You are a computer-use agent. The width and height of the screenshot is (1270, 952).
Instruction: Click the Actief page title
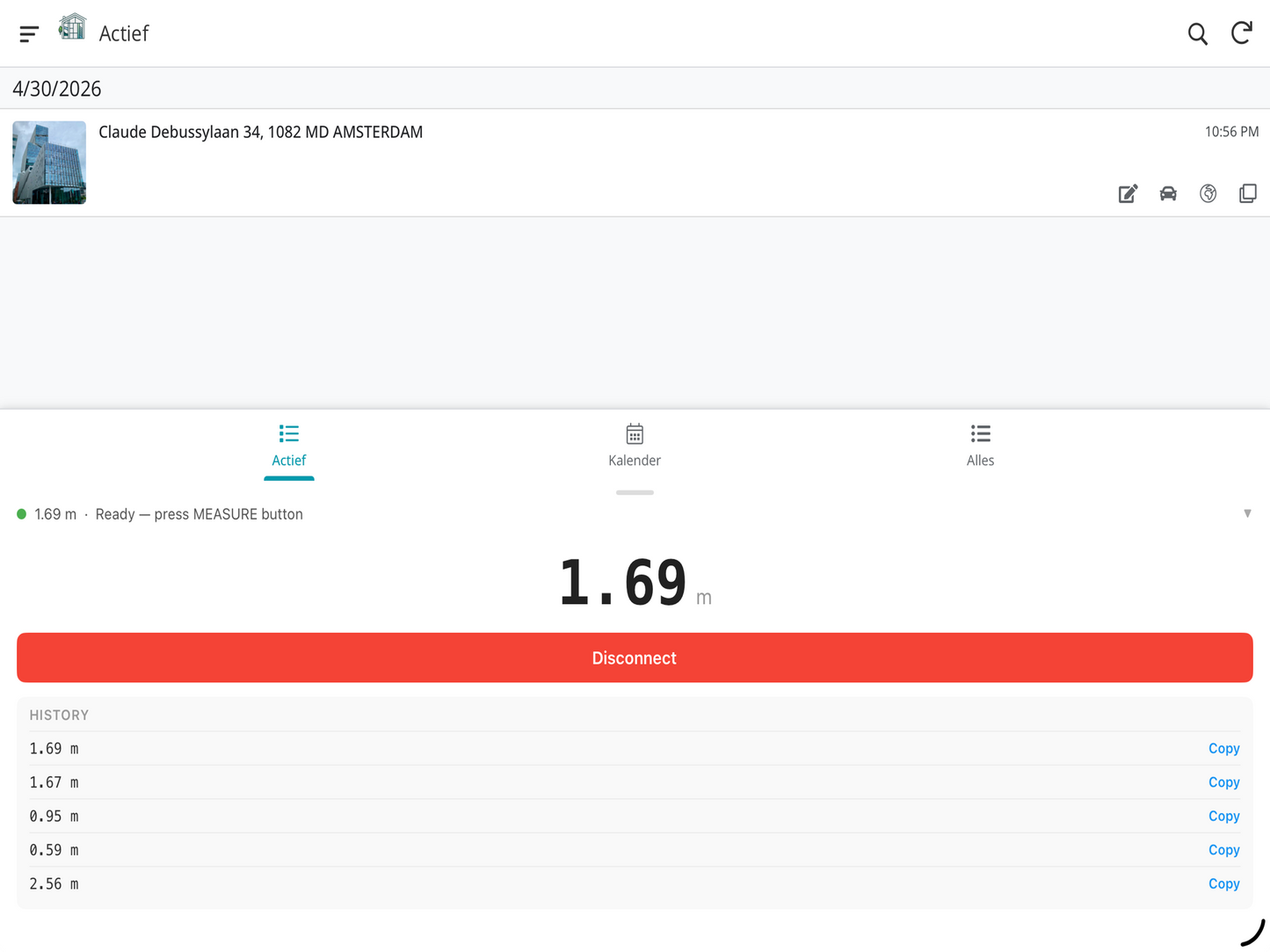click(124, 33)
